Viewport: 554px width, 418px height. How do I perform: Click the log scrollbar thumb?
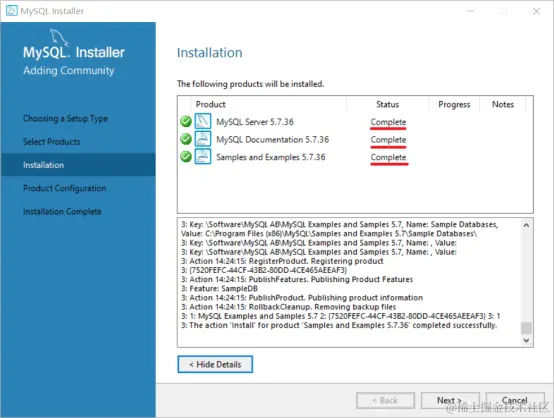coord(526,328)
